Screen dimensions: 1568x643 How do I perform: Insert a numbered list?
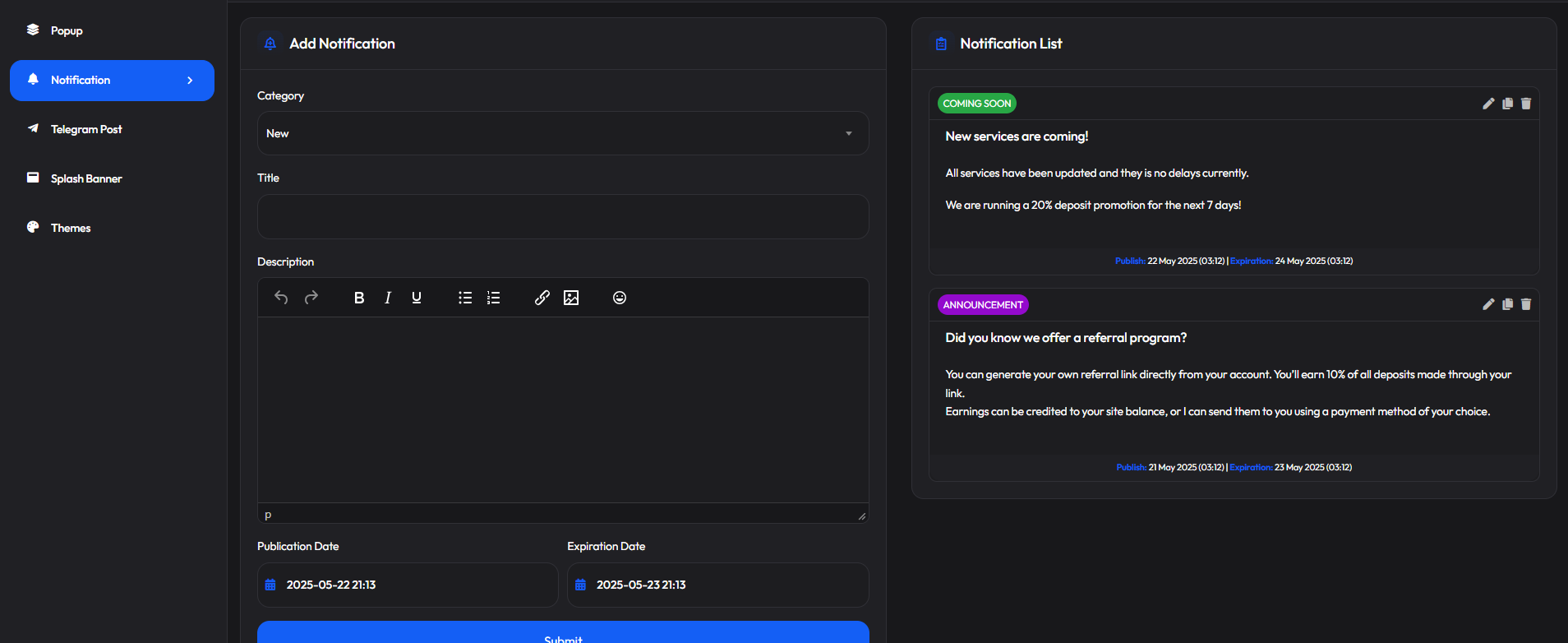coord(493,298)
